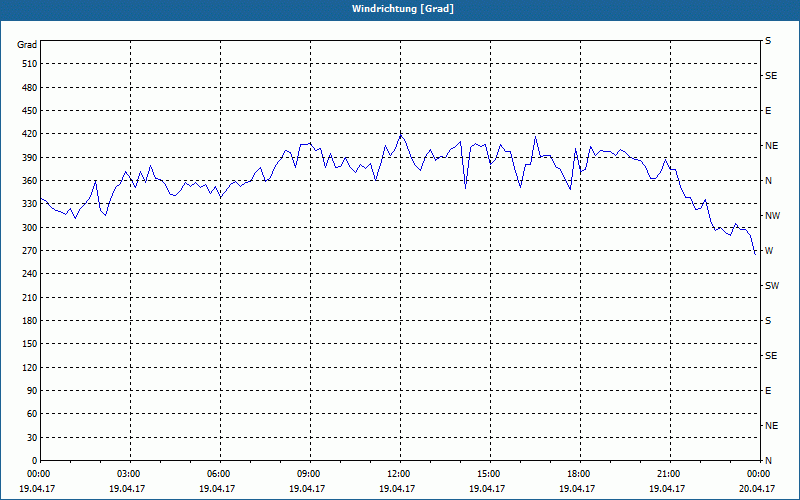
Task: Click the 21:00 time axis label
Action: coord(670,474)
